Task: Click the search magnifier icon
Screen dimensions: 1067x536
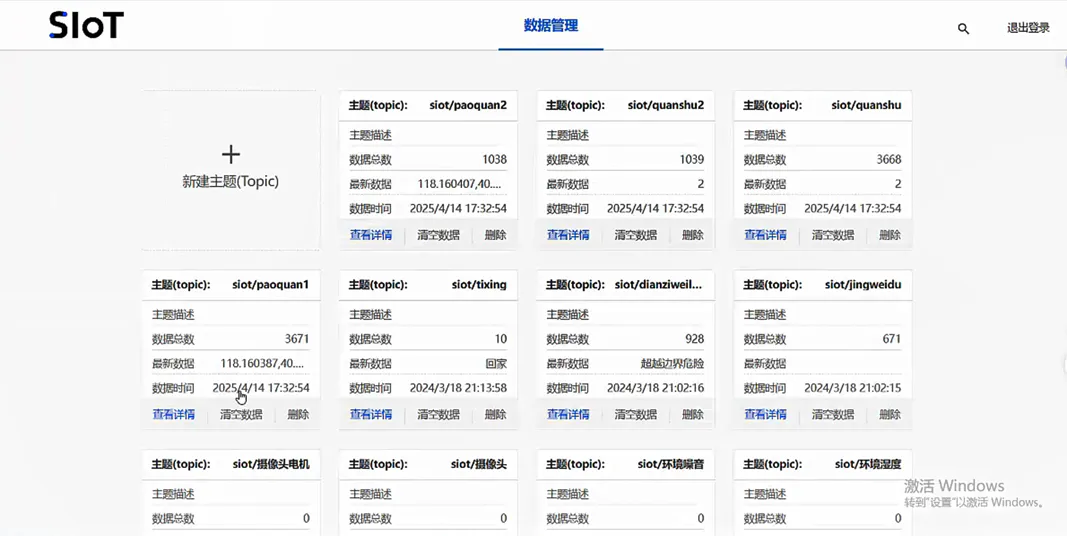Action: point(963,29)
